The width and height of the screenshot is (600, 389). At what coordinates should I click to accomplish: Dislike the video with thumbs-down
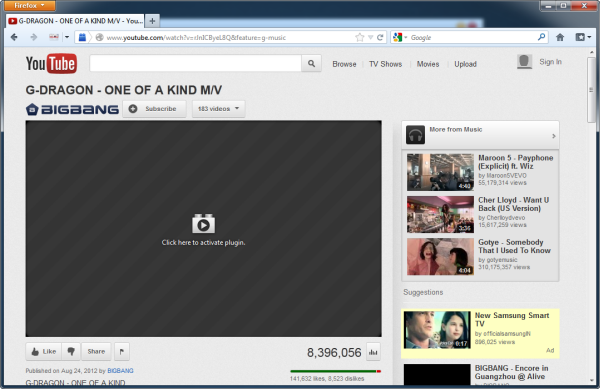[x=71, y=352]
